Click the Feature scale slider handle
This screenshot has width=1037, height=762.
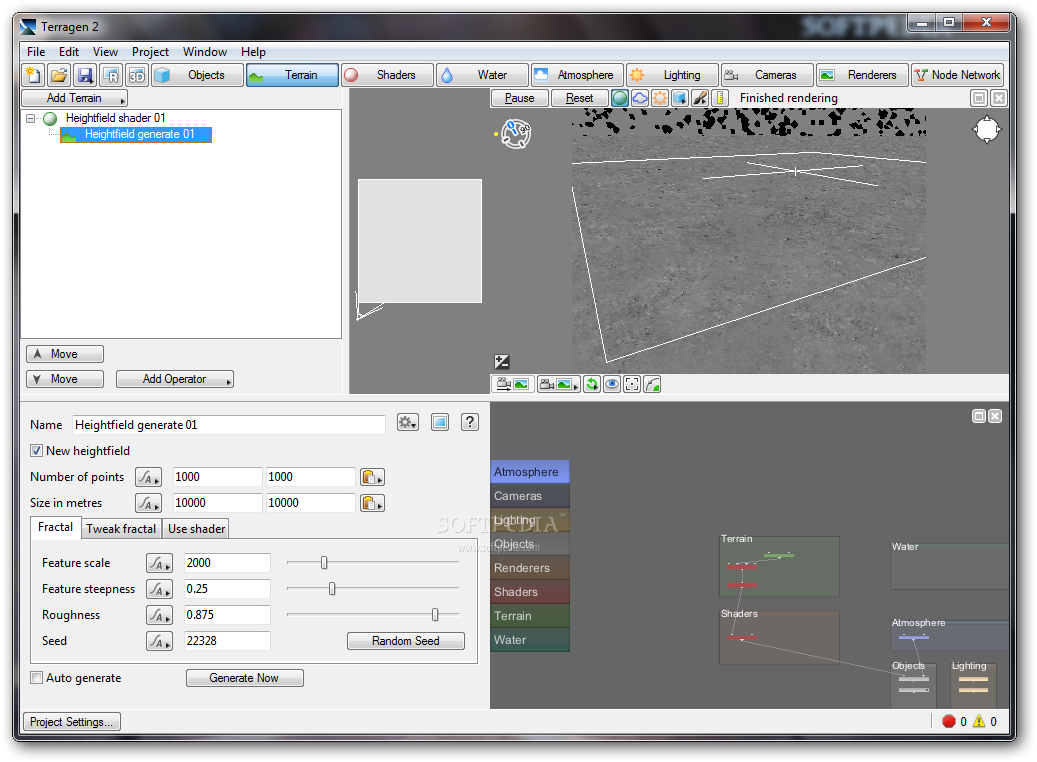(x=324, y=563)
